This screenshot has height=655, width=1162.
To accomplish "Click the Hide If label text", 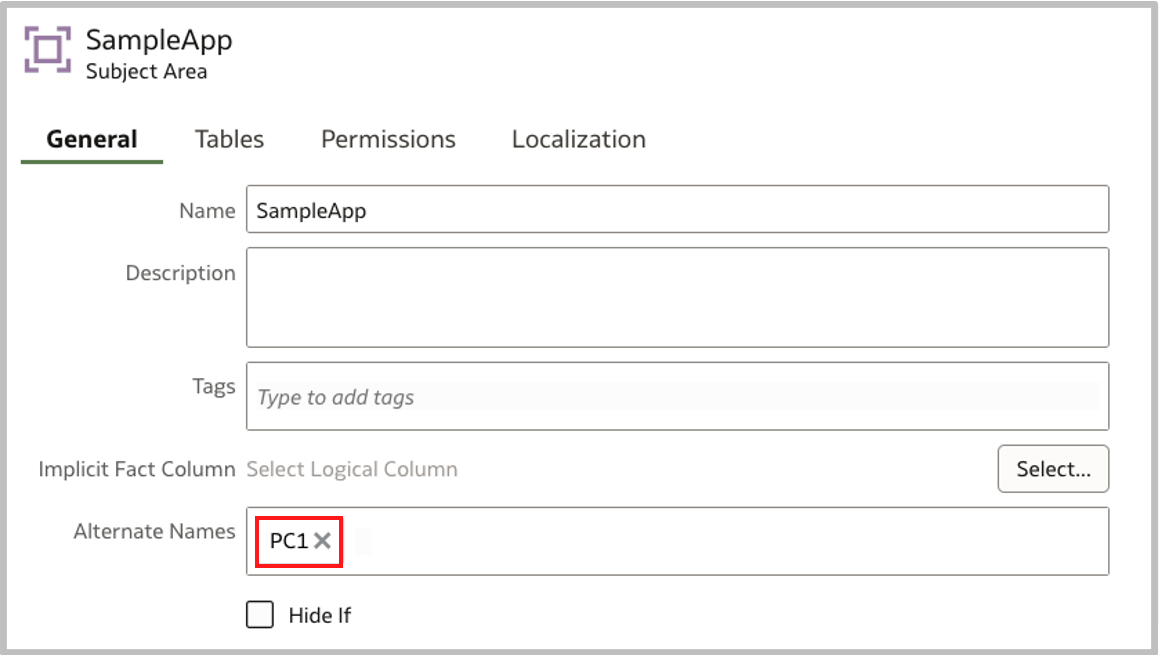I will (x=320, y=615).
